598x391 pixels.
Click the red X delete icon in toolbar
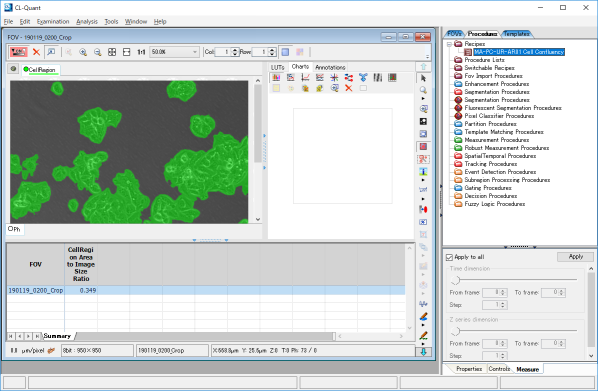[36, 52]
